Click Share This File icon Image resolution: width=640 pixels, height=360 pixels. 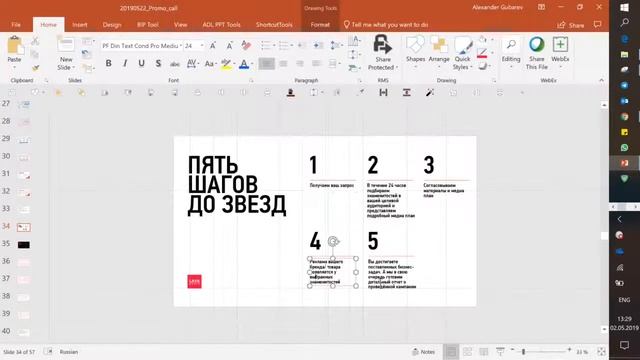point(537,44)
